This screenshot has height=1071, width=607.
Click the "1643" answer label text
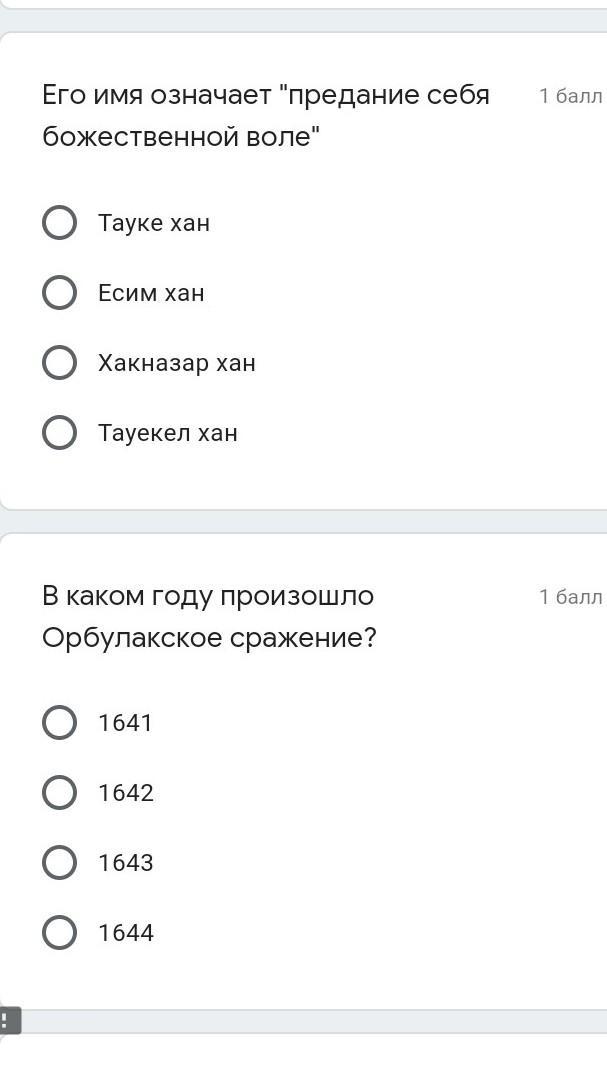[x=126, y=863]
